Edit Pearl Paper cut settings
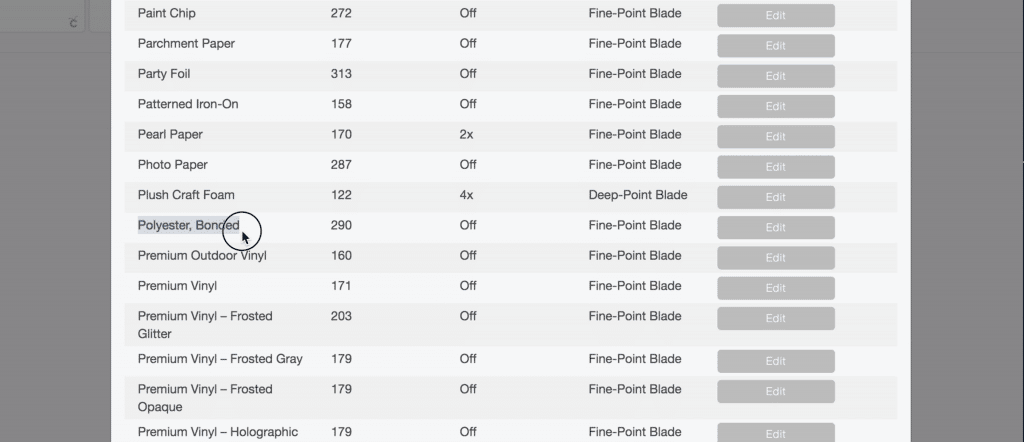The width and height of the screenshot is (1024, 442). click(x=775, y=136)
